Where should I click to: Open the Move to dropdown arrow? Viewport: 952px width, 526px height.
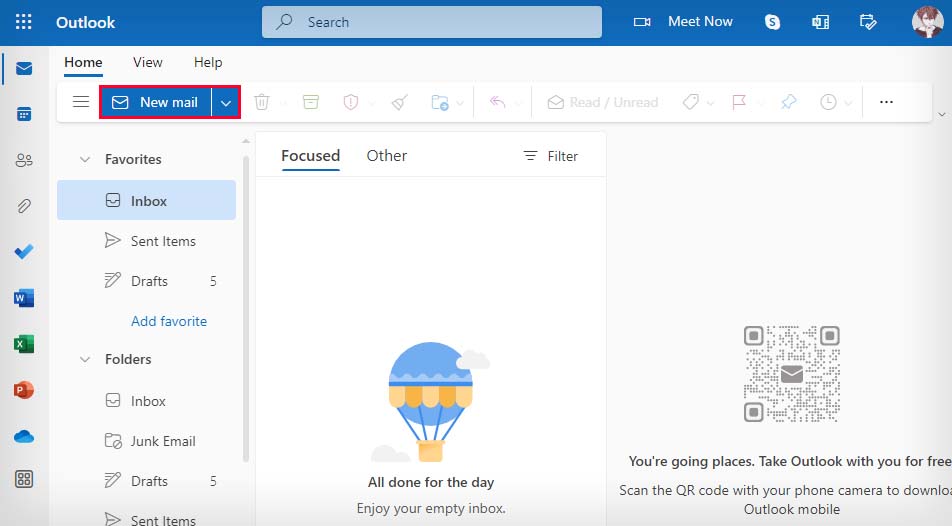coord(460,103)
